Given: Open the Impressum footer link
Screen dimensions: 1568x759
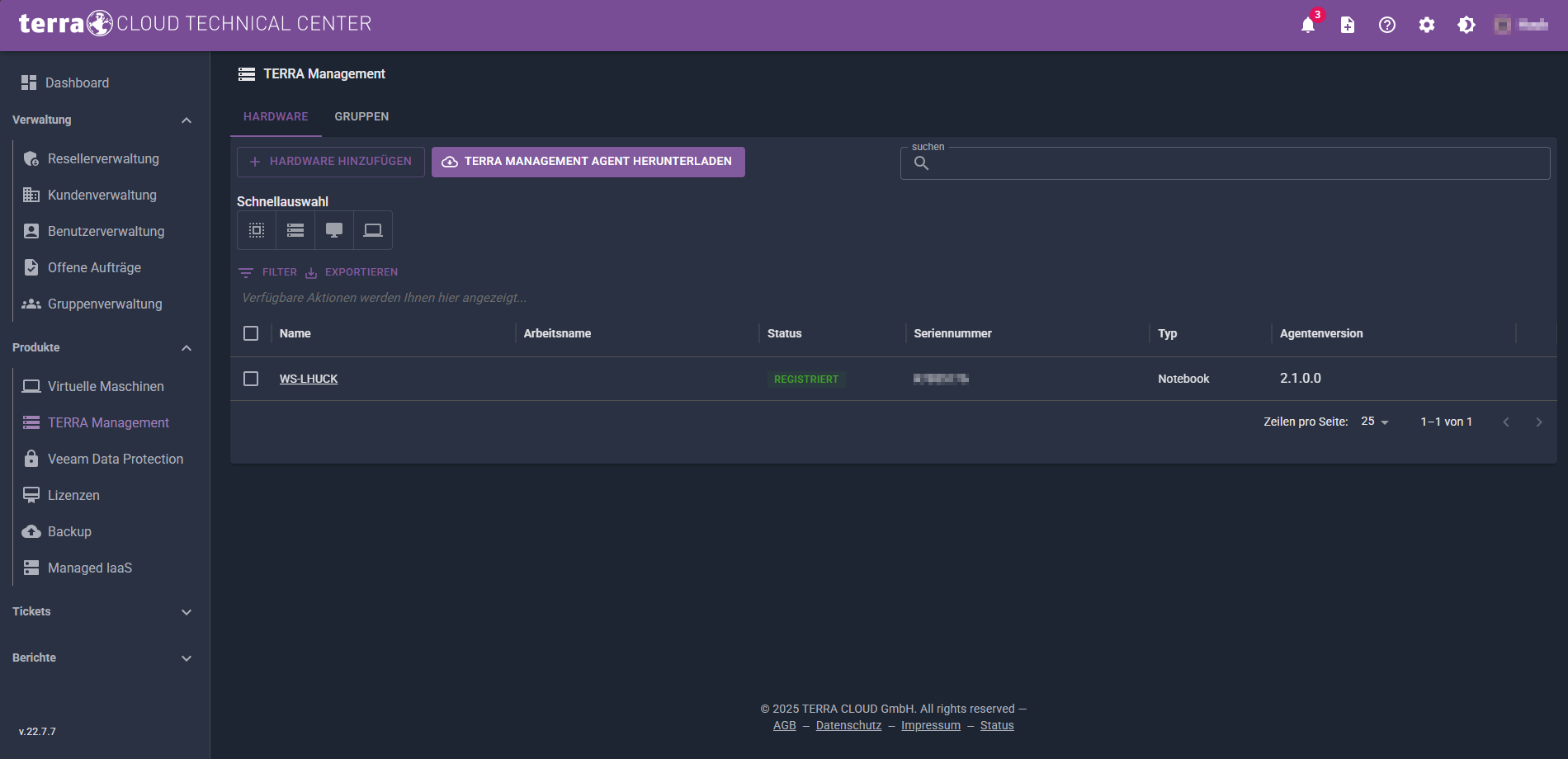Looking at the screenshot, I should (x=931, y=725).
